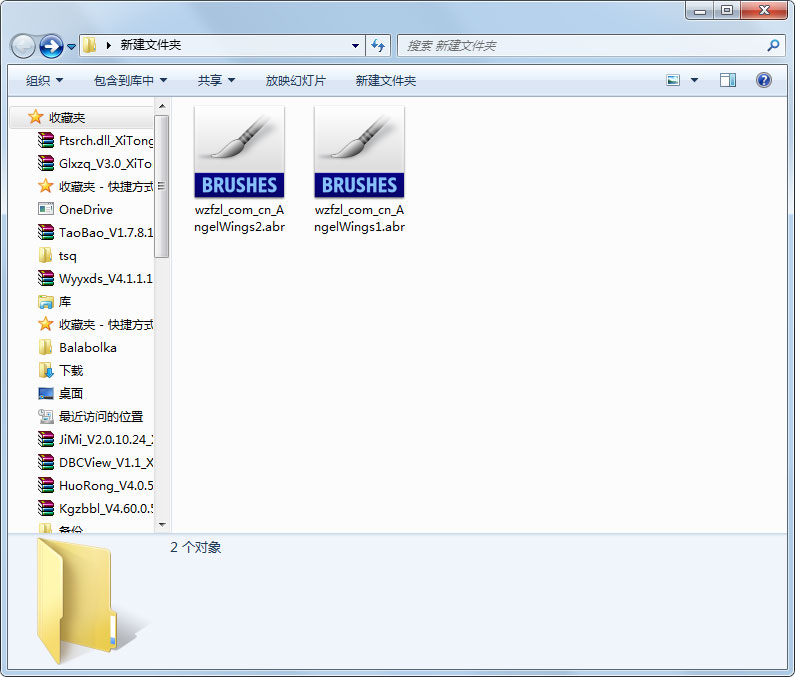Click the TaoBao archive icon
Image resolution: width=795 pixels, height=677 pixels.
46,232
